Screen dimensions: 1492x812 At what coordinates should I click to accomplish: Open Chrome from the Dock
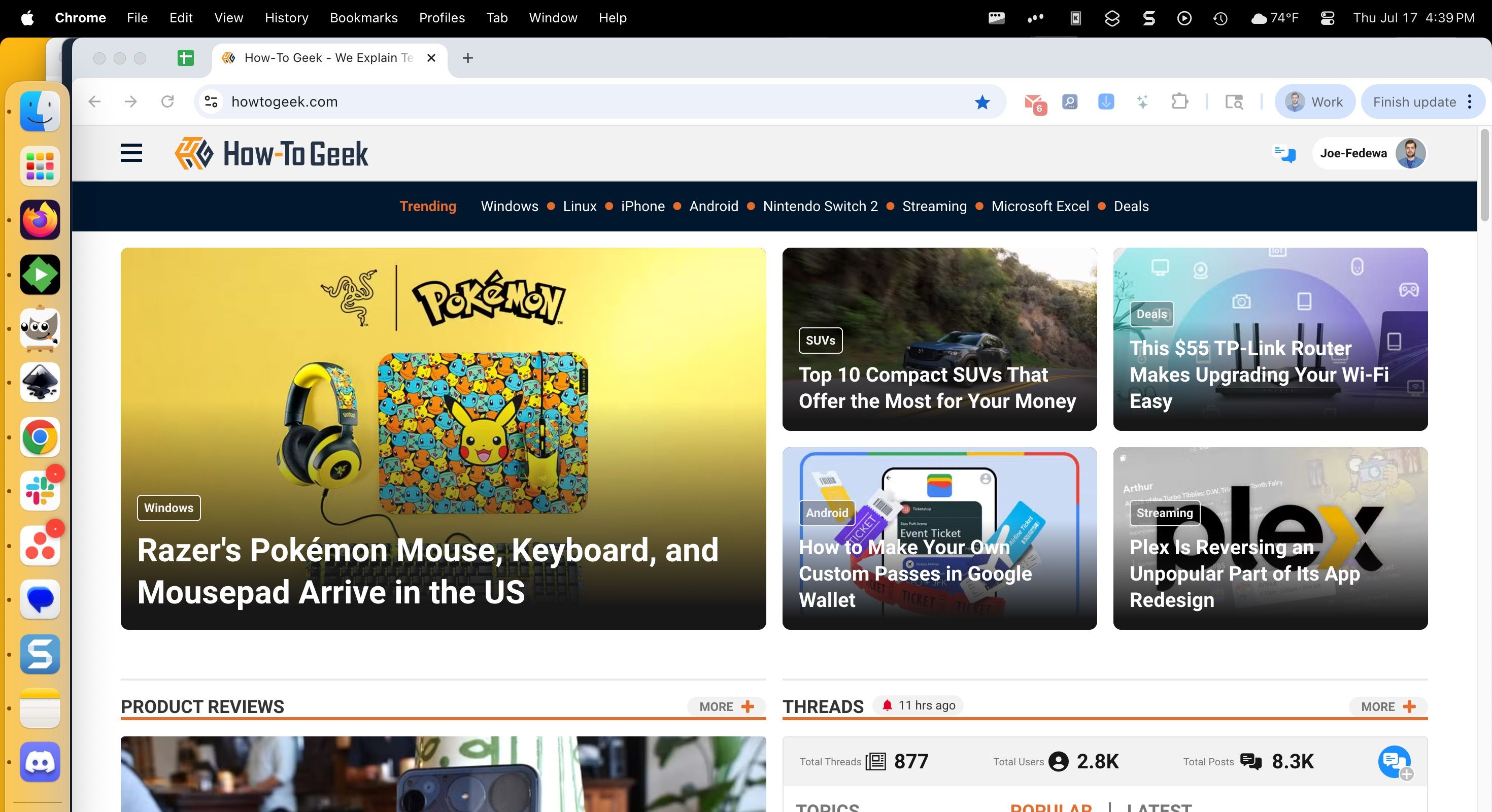click(x=40, y=436)
